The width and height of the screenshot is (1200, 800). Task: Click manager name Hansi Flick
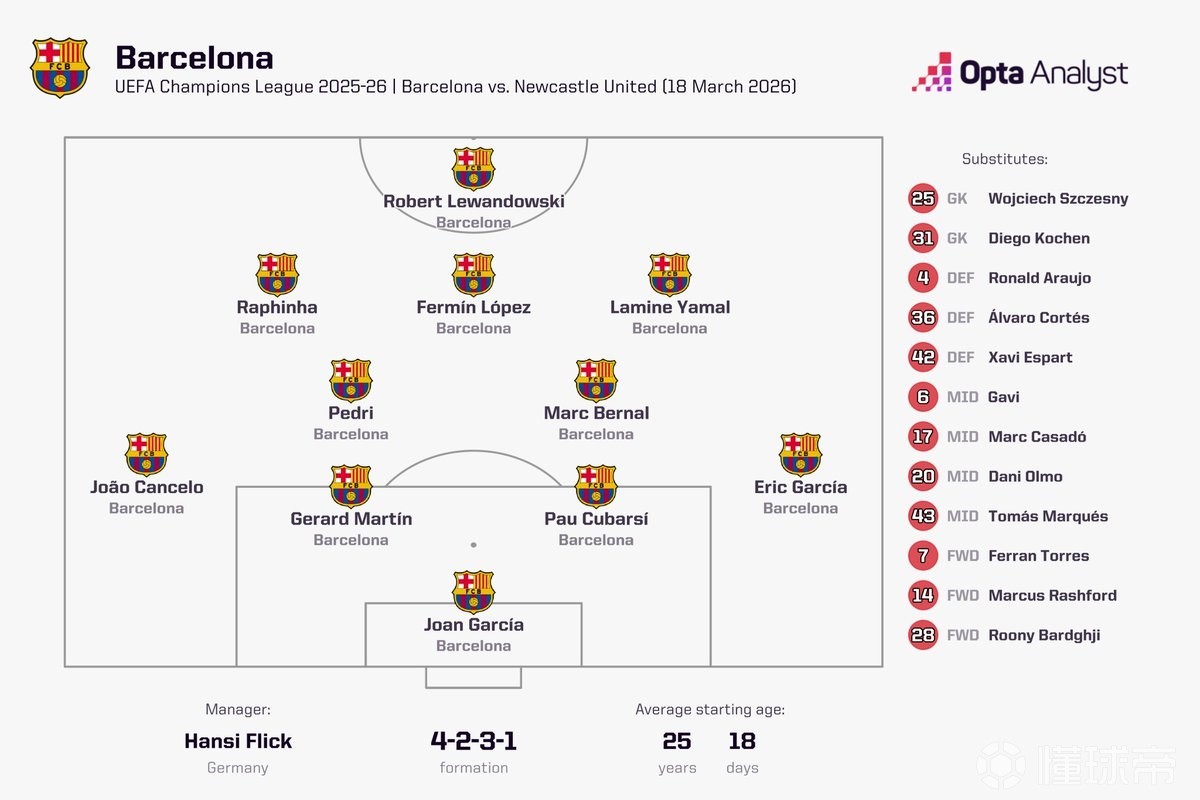(238, 741)
